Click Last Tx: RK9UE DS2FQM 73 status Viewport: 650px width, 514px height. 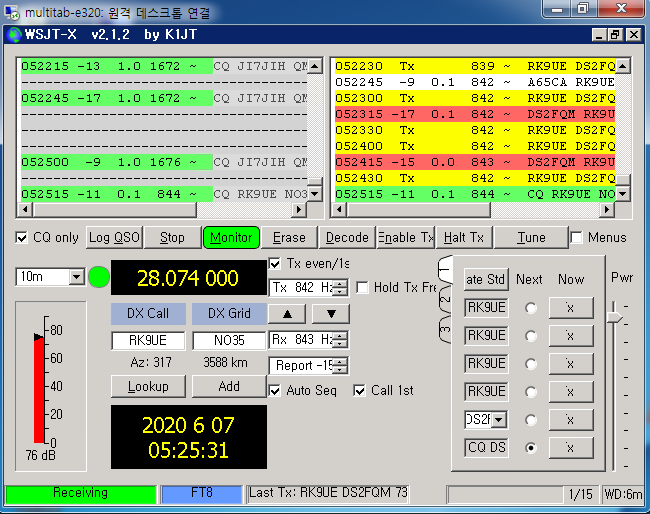pos(328,493)
